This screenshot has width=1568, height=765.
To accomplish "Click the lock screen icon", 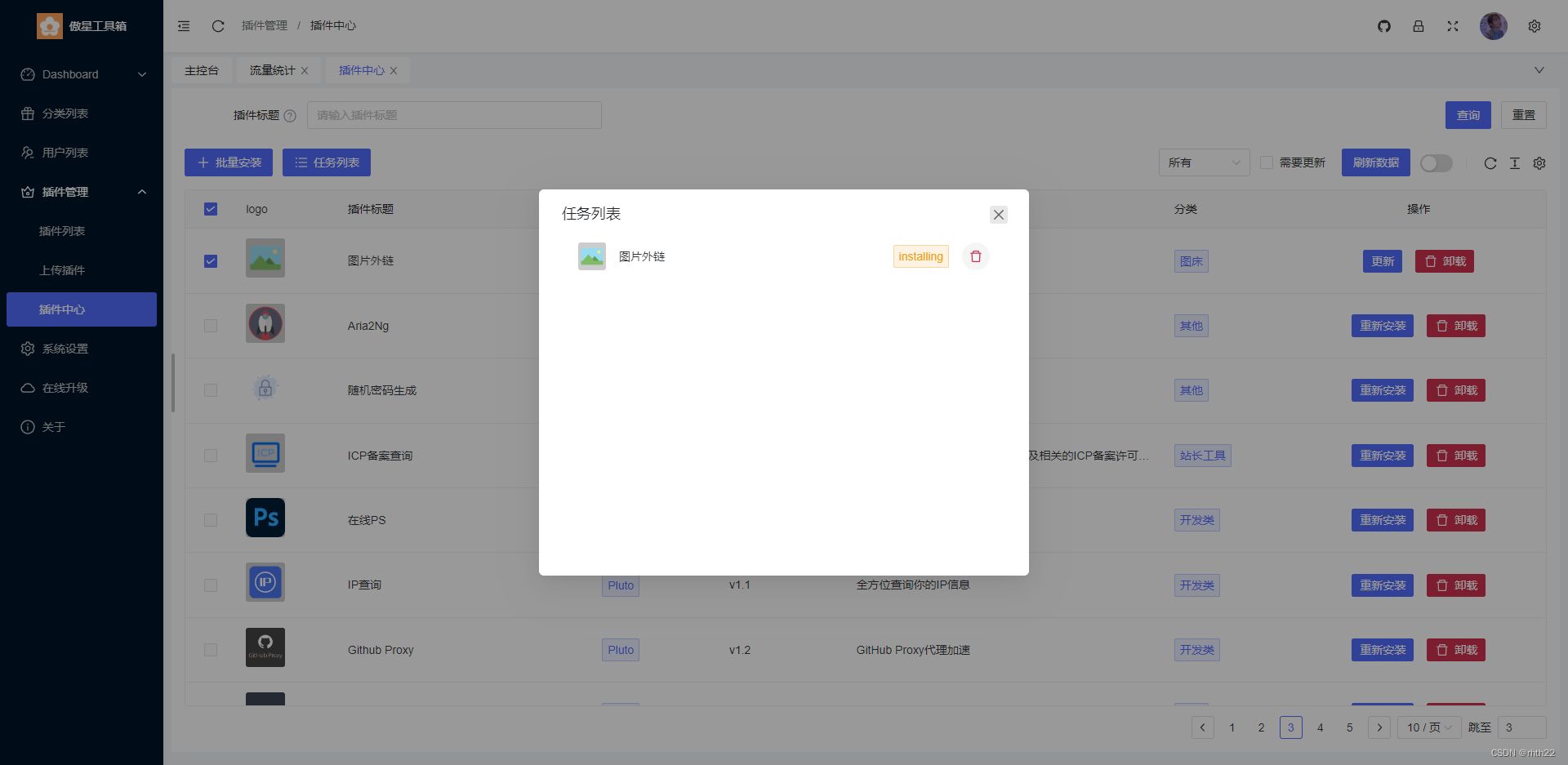I will click(1419, 26).
